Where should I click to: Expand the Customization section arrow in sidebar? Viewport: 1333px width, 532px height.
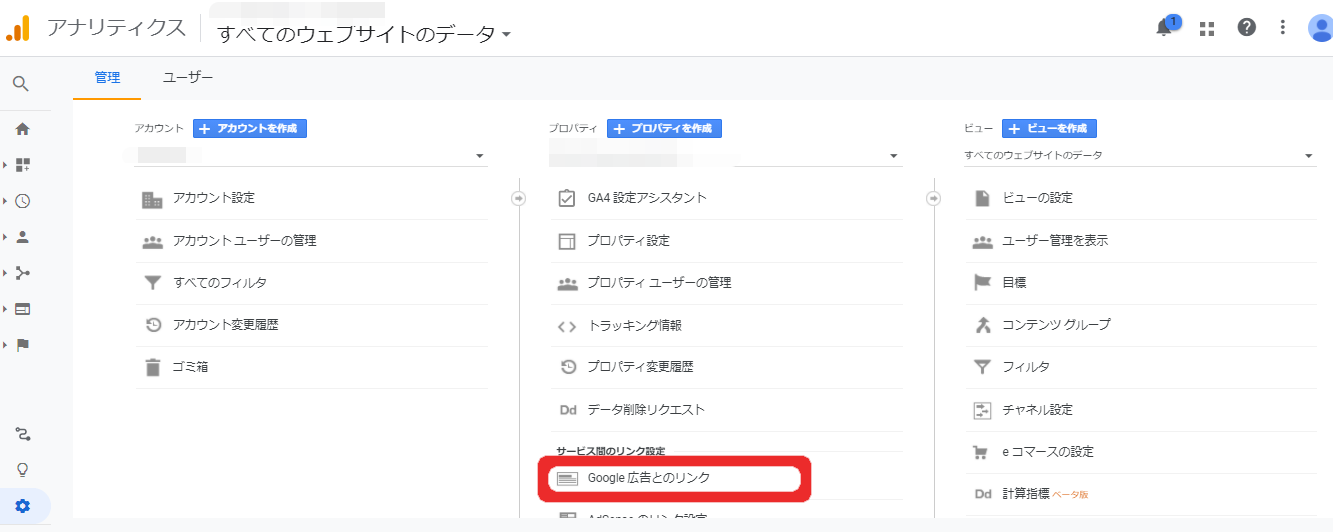pyautogui.click(x=5, y=165)
